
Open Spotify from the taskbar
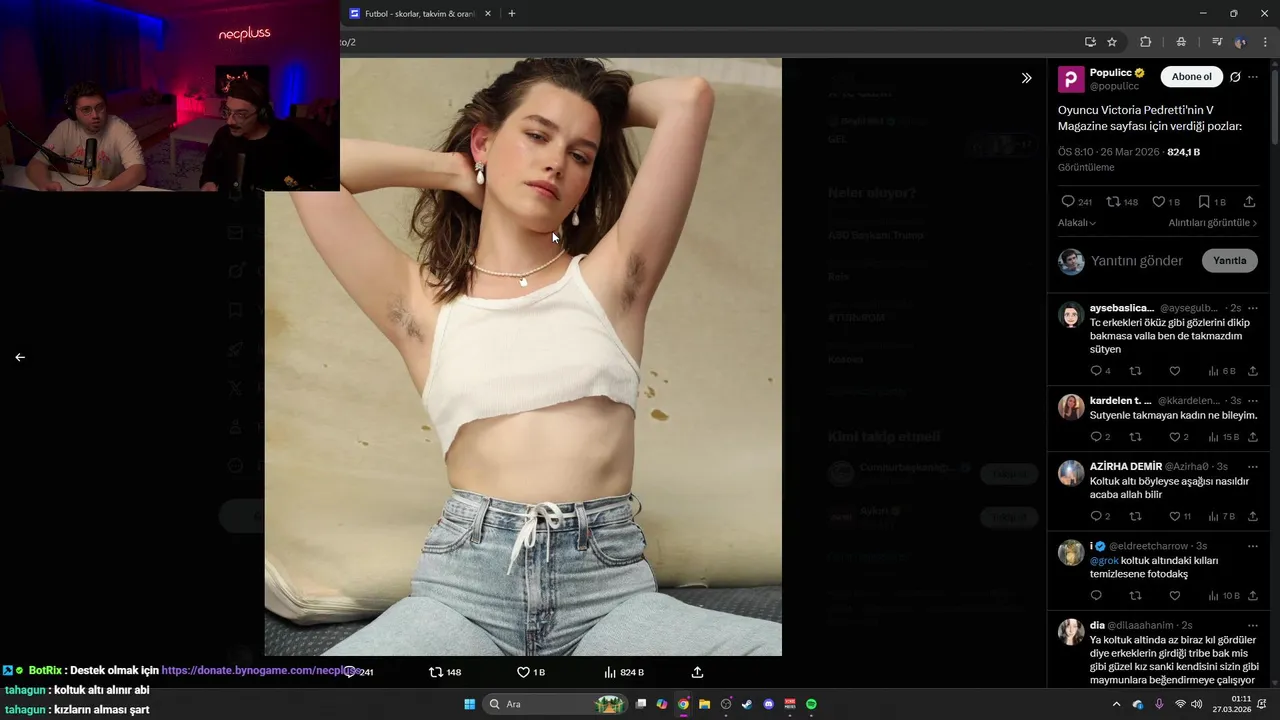[x=811, y=704]
